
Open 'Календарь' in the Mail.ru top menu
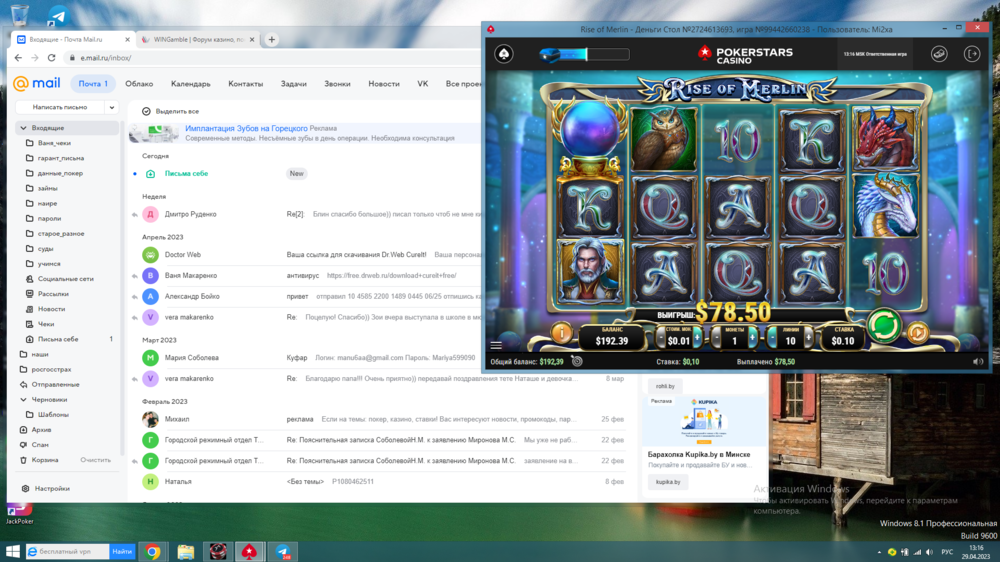click(190, 84)
